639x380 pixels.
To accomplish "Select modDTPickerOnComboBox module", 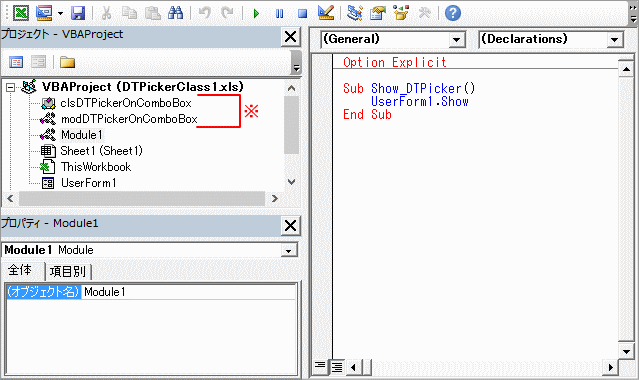I will pyautogui.click(x=129, y=119).
